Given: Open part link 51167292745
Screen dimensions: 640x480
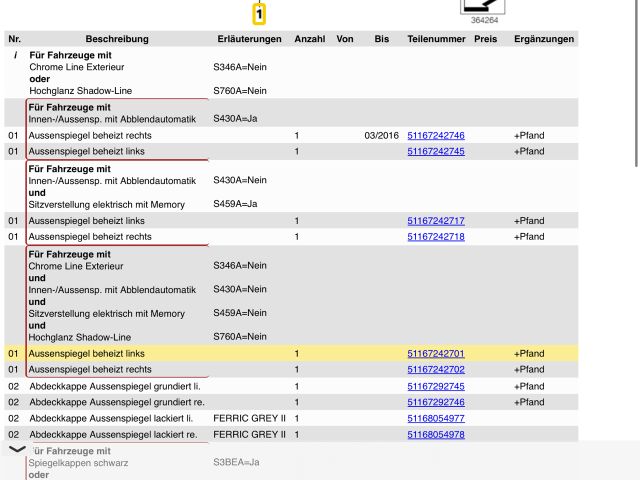Looking at the screenshot, I should point(435,386).
